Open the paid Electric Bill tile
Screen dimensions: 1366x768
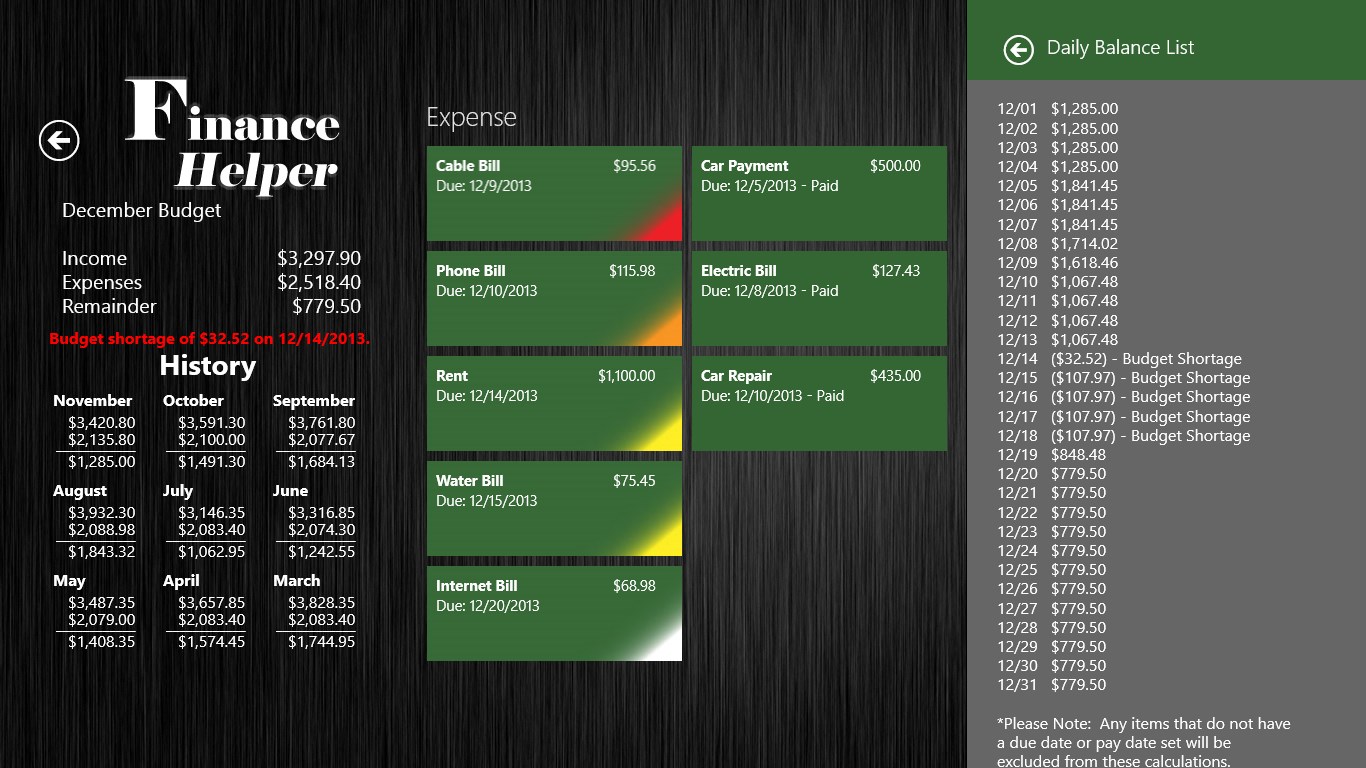coord(819,298)
